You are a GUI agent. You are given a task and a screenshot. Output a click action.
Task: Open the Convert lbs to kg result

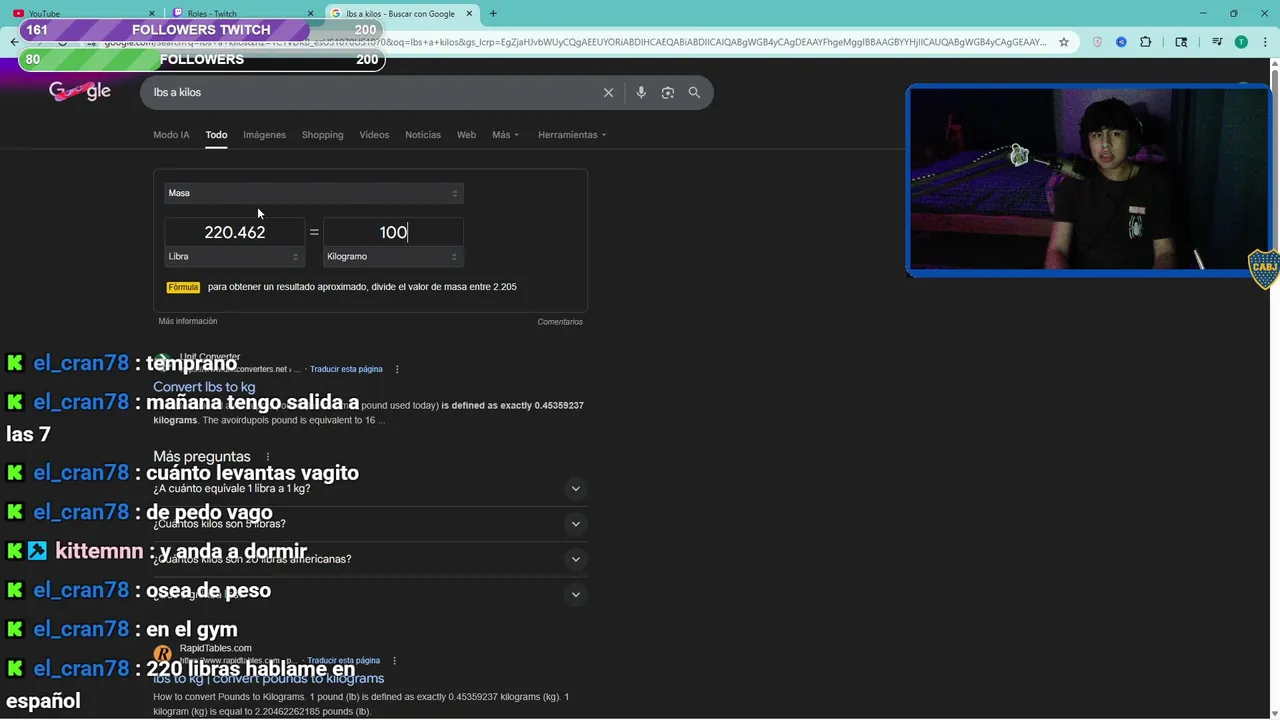(x=204, y=387)
